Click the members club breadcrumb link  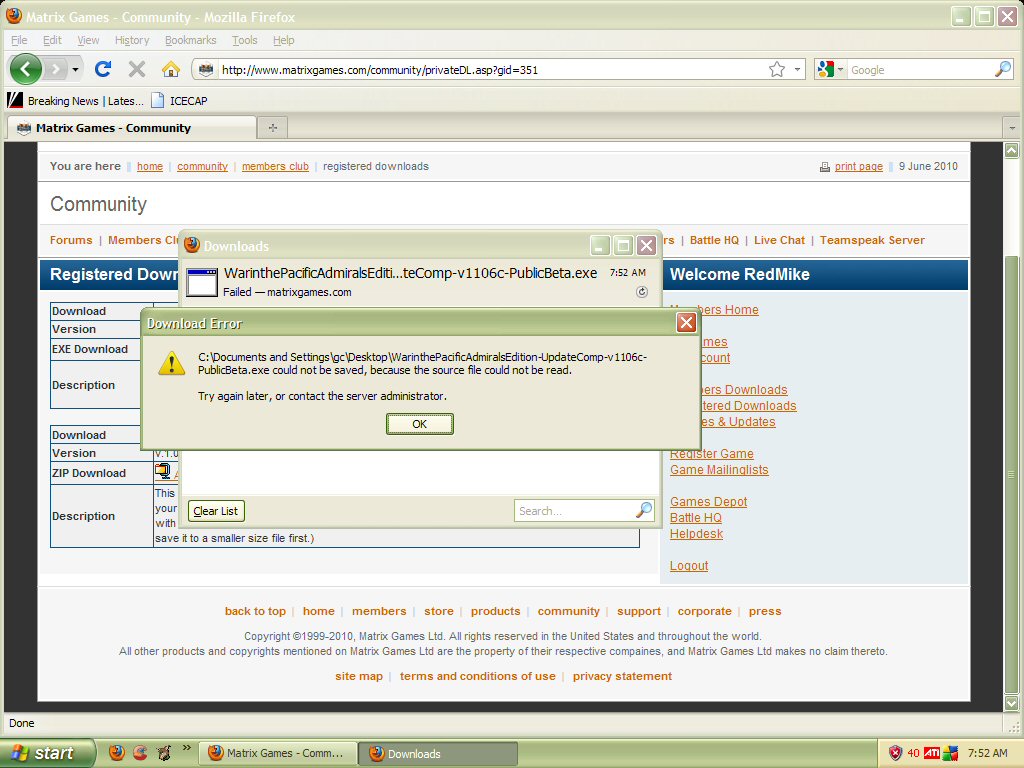pyautogui.click(x=275, y=167)
